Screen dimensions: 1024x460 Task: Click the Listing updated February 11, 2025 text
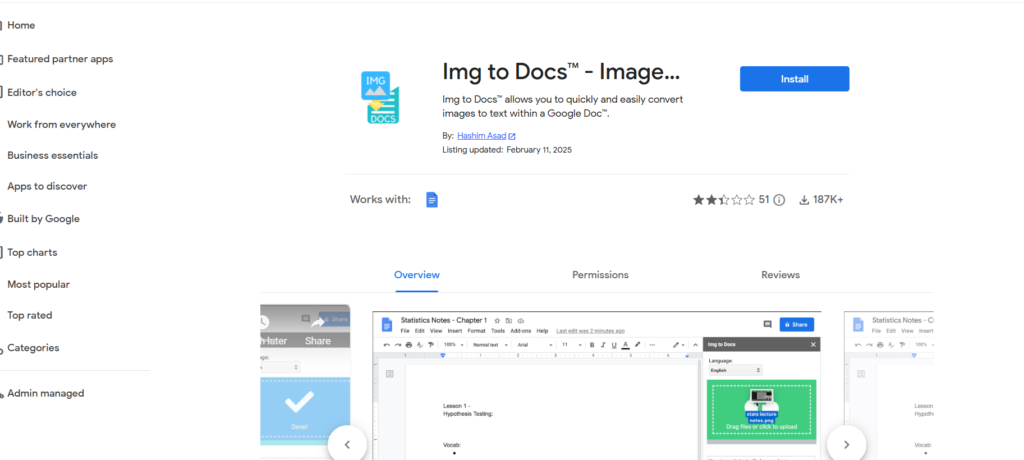point(507,150)
